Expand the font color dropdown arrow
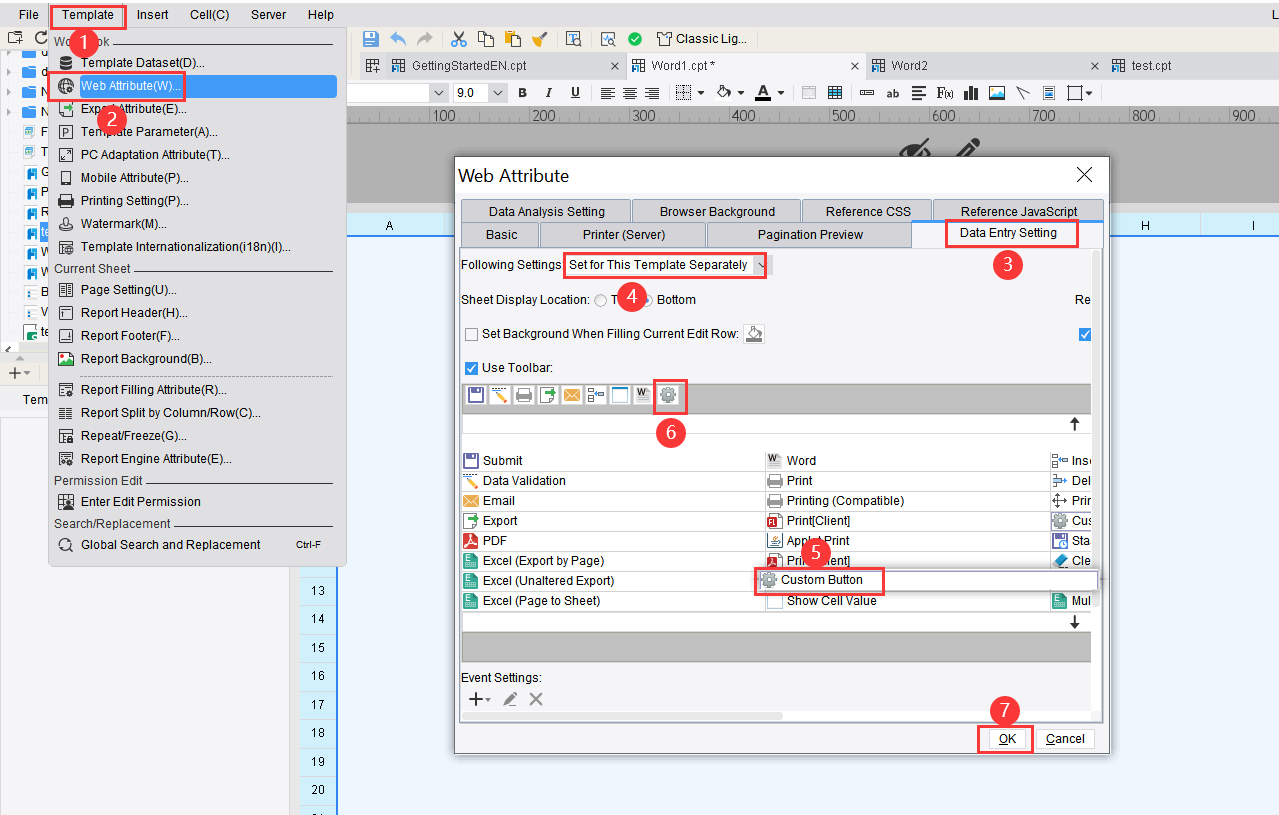The image size is (1279, 815). (780, 92)
